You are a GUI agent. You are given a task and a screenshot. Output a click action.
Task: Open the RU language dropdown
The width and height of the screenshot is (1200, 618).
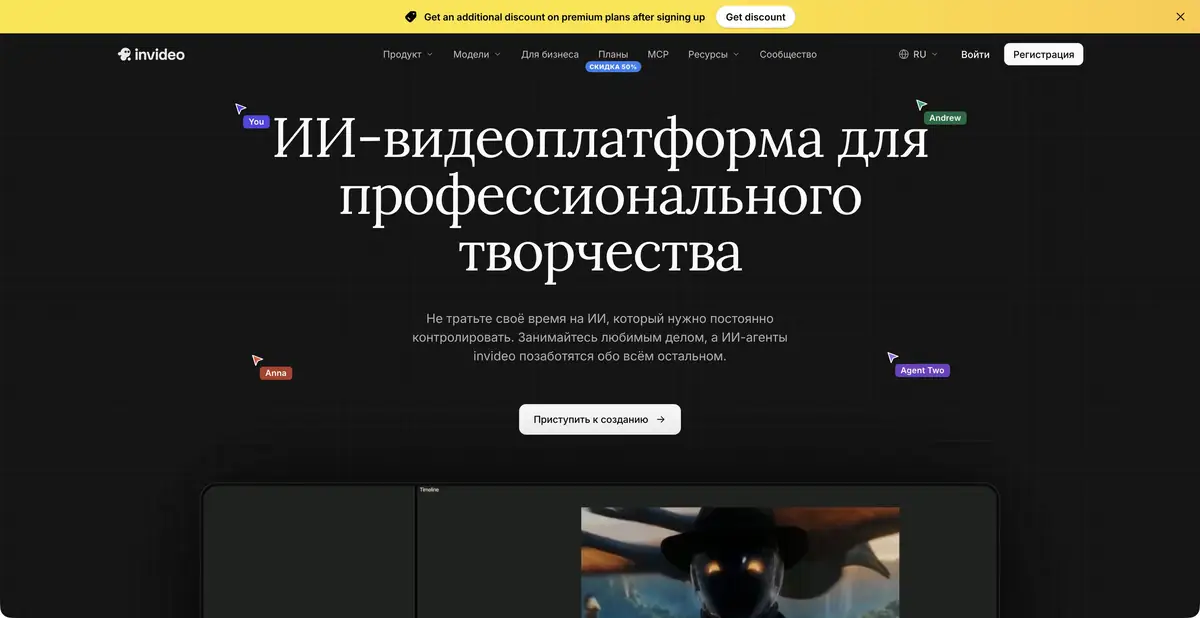click(918, 54)
